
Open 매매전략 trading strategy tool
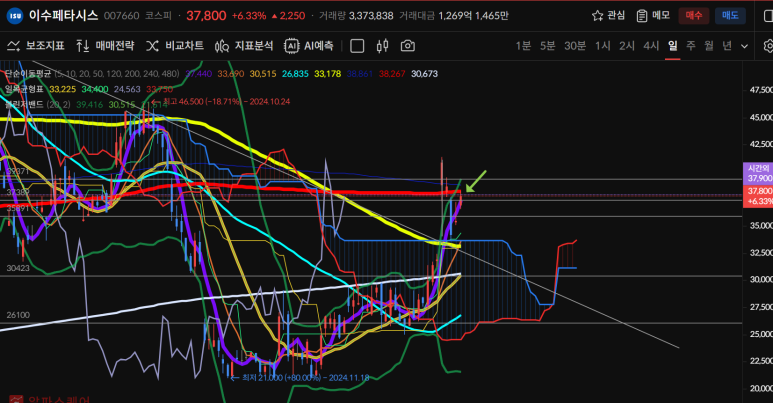pos(105,46)
